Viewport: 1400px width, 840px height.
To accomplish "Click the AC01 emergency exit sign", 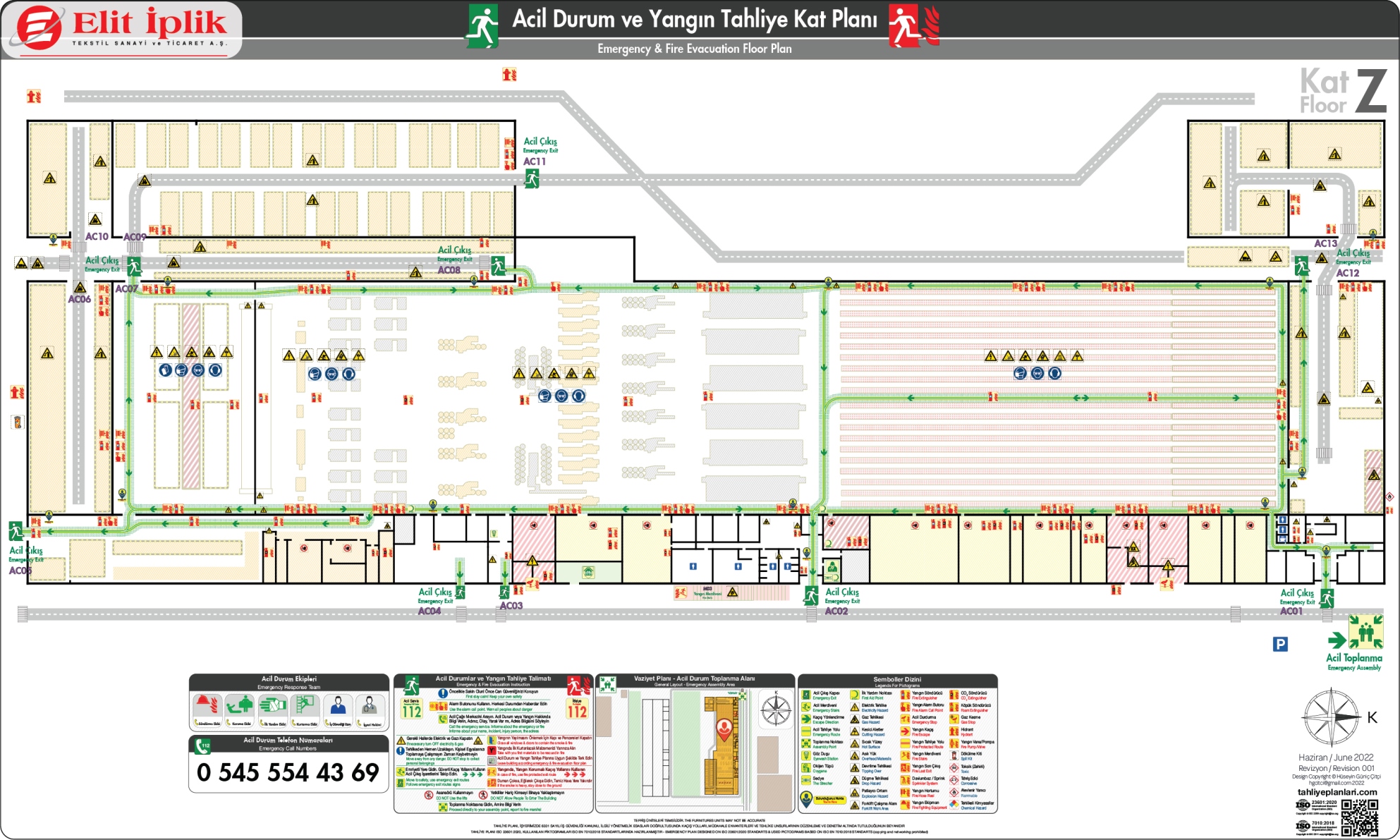I will (x=1327, y=599).
